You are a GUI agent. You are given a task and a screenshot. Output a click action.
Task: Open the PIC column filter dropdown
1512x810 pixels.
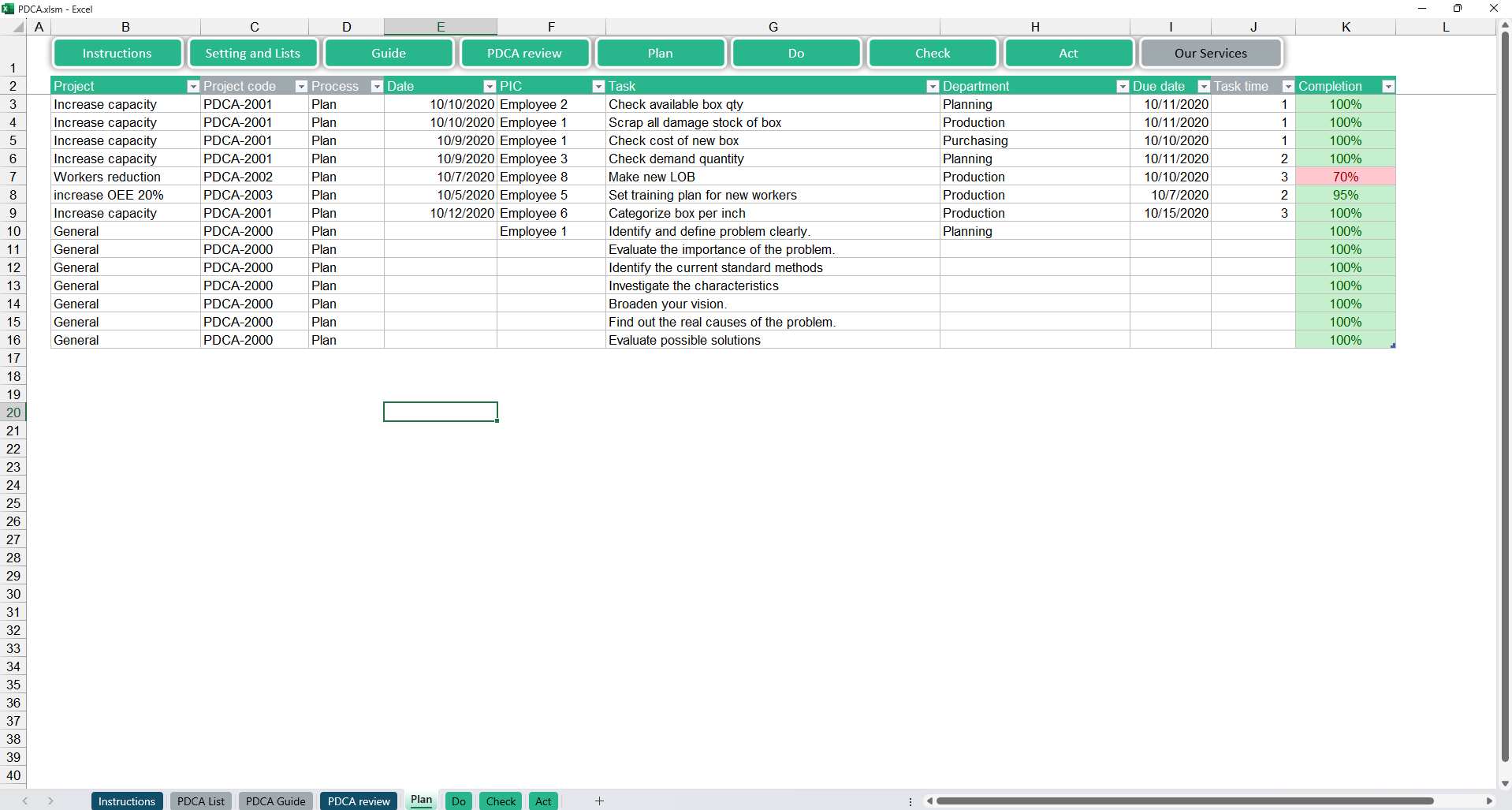click(598, 86)
